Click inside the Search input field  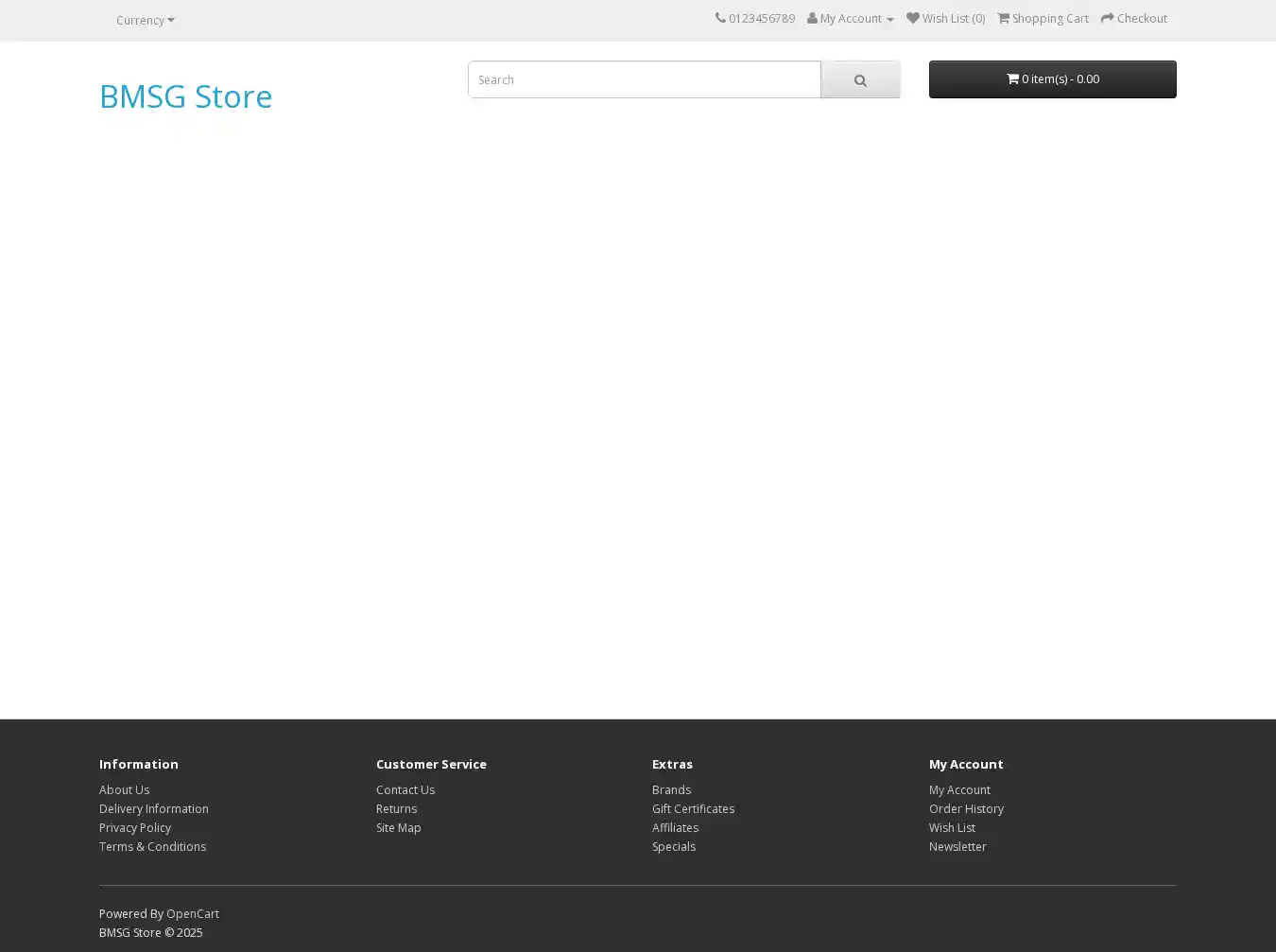(644, 80)
